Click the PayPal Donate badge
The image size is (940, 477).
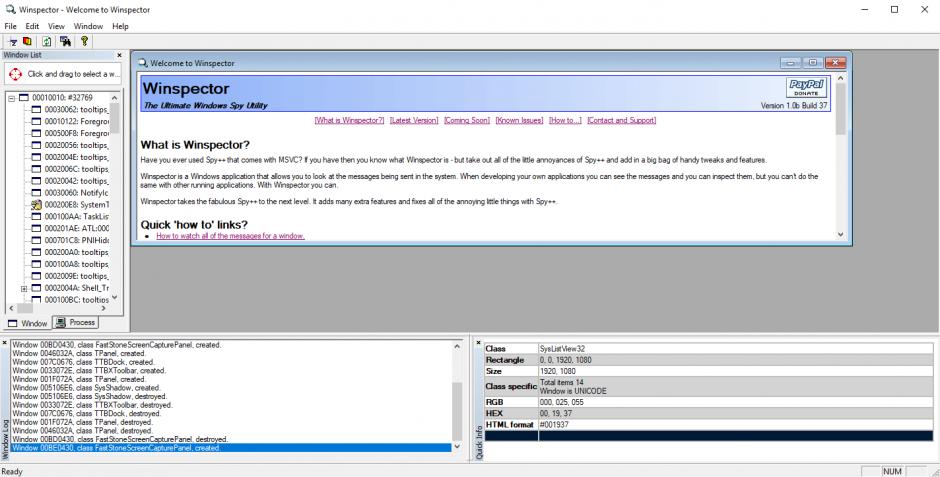806,87
